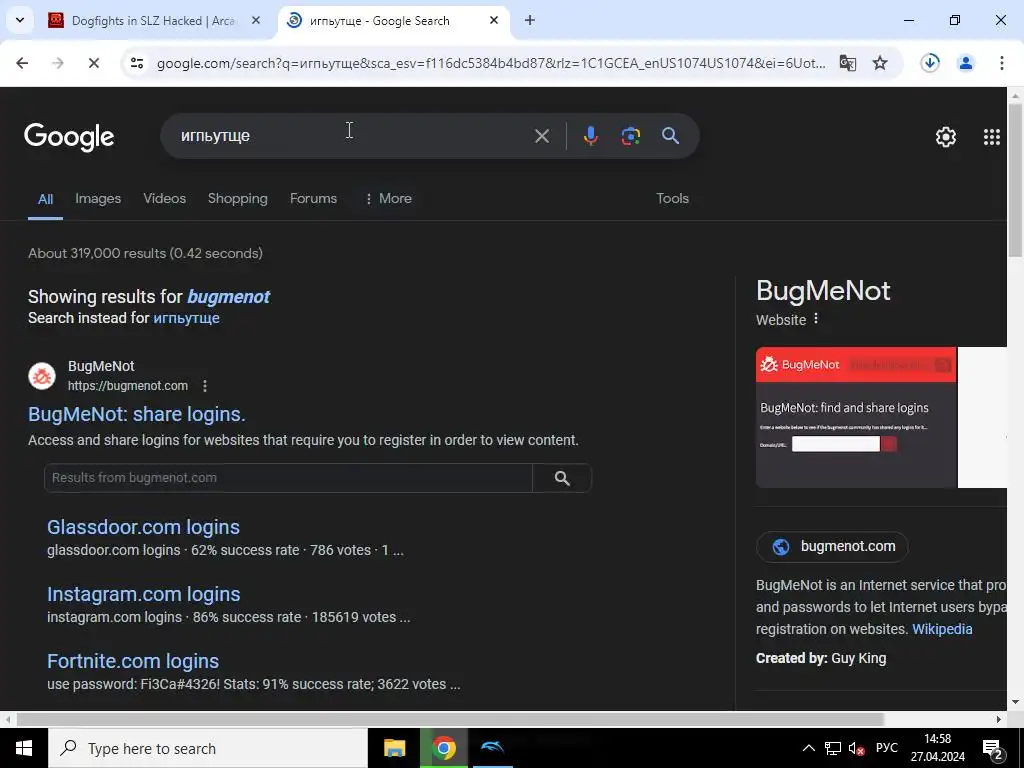Bookmark this page with the star icon
This screenshot has height=768, width=1024.
(x=880, y=63)
